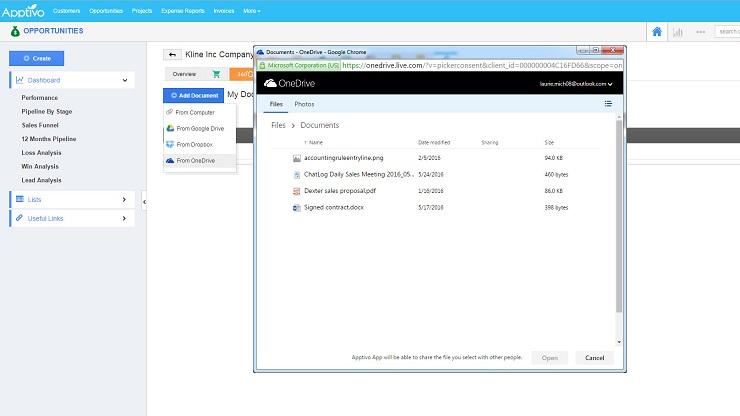
Task: Click the Word icon of Signed contract.docx
Action: click(x=296, y=208)
